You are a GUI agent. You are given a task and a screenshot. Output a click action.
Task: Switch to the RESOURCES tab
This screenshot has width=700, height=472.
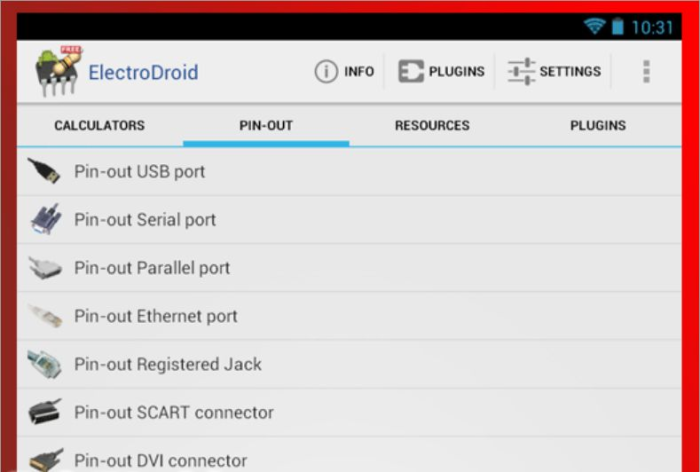click(x=432, y=125)
